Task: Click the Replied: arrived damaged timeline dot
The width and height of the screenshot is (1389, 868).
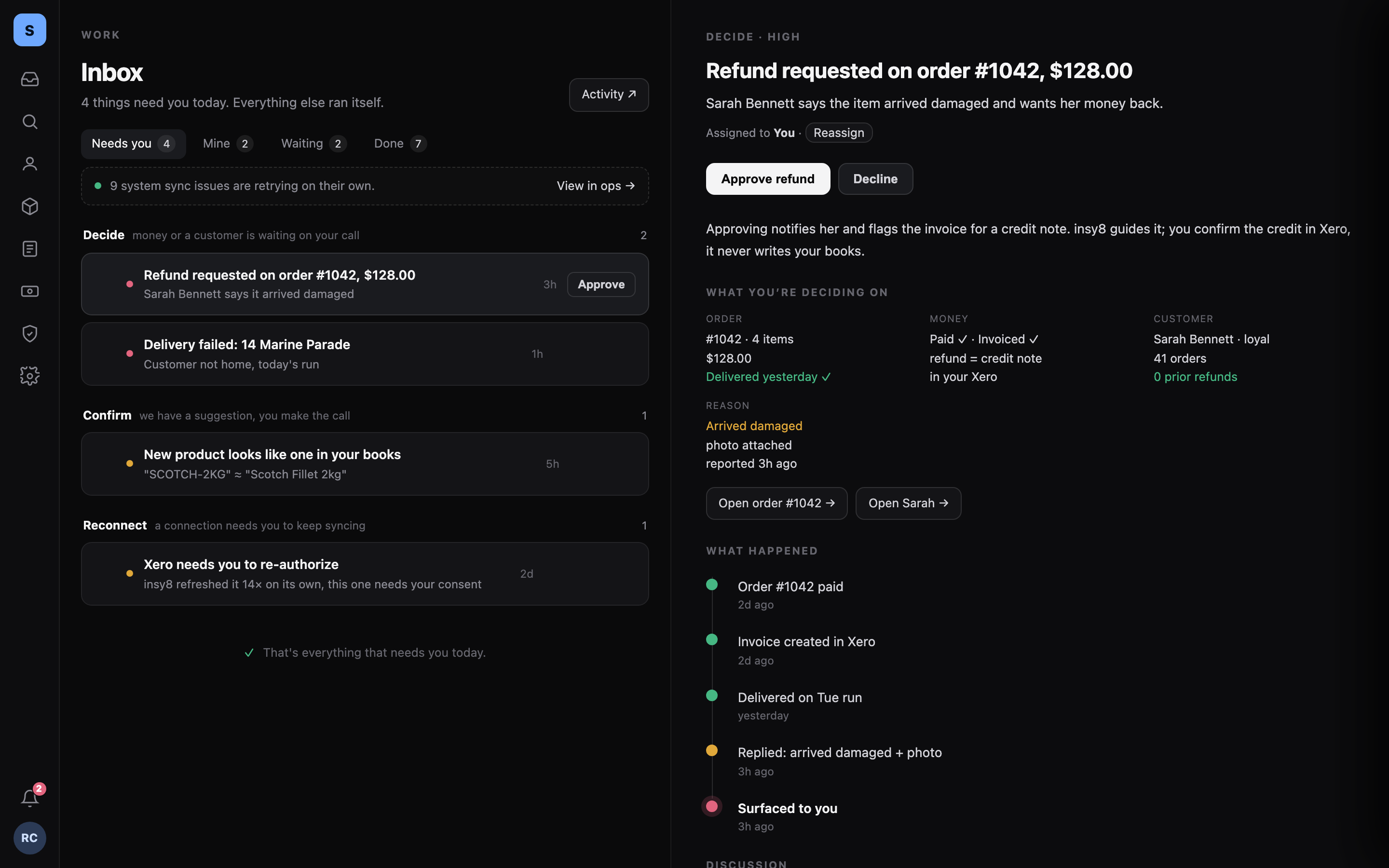Action: click(x=712, y=750)
